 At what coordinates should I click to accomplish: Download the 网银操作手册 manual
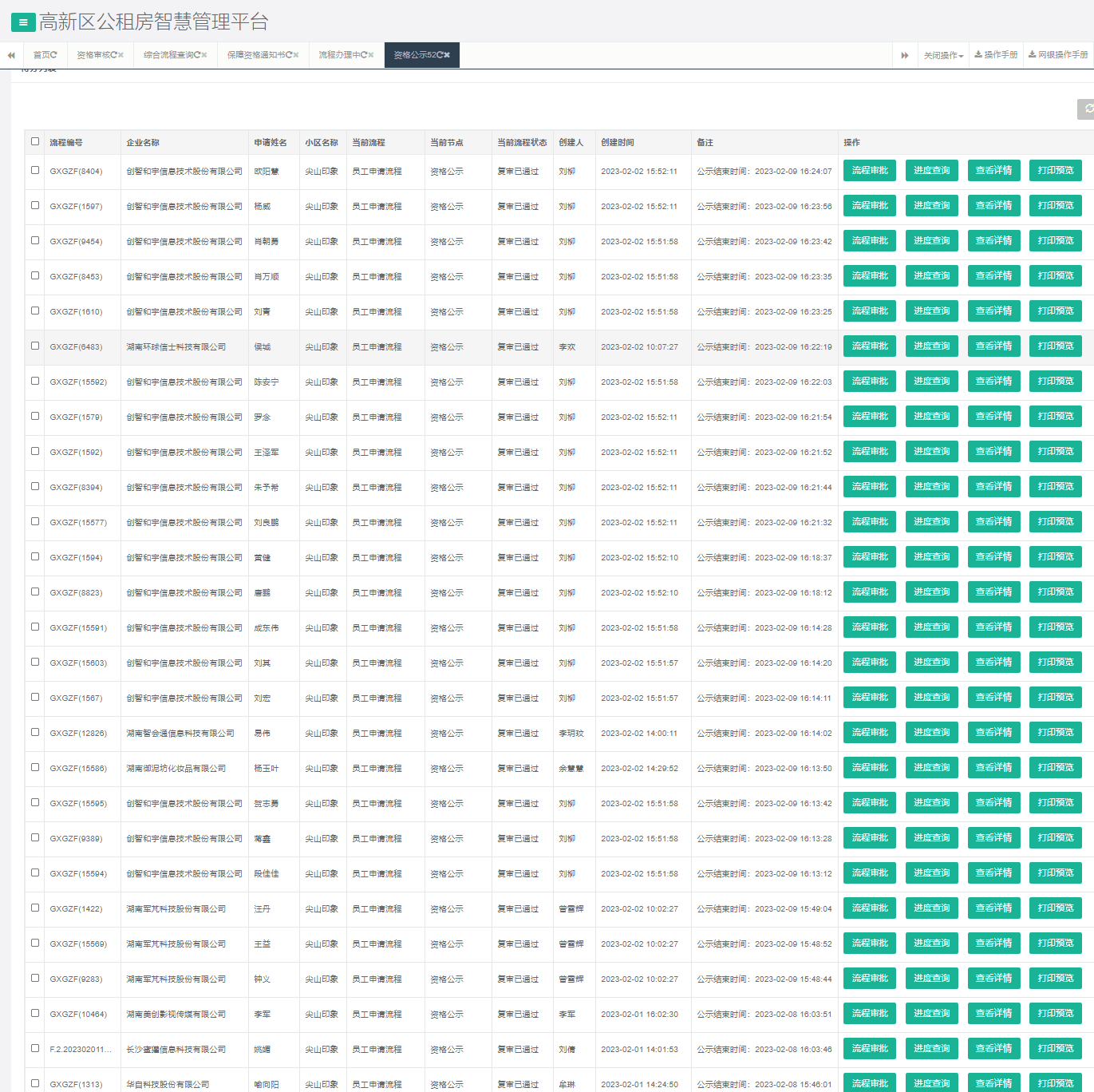point(1058,55)
